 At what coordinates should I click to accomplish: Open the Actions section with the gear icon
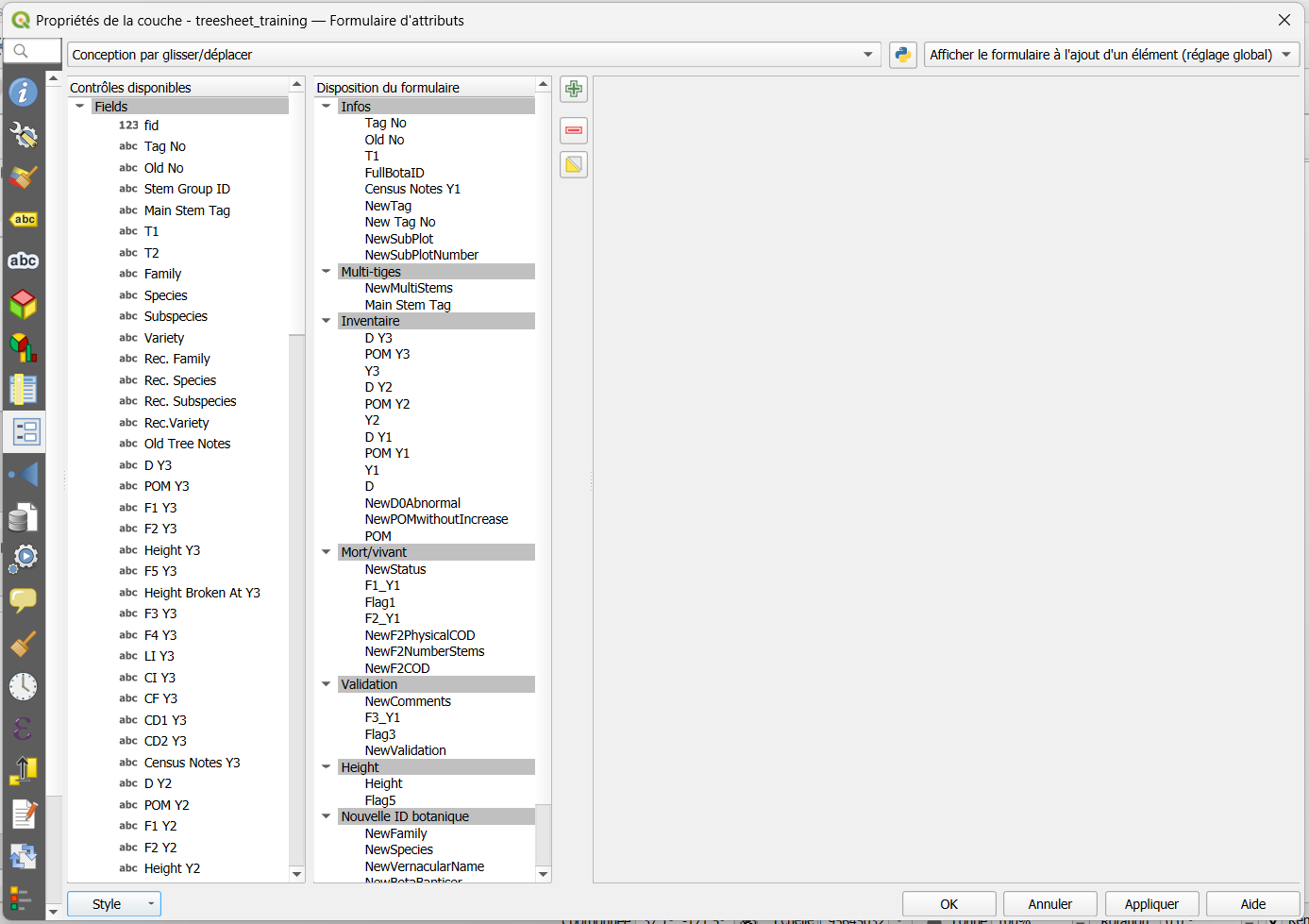click(x=24, y=559)
